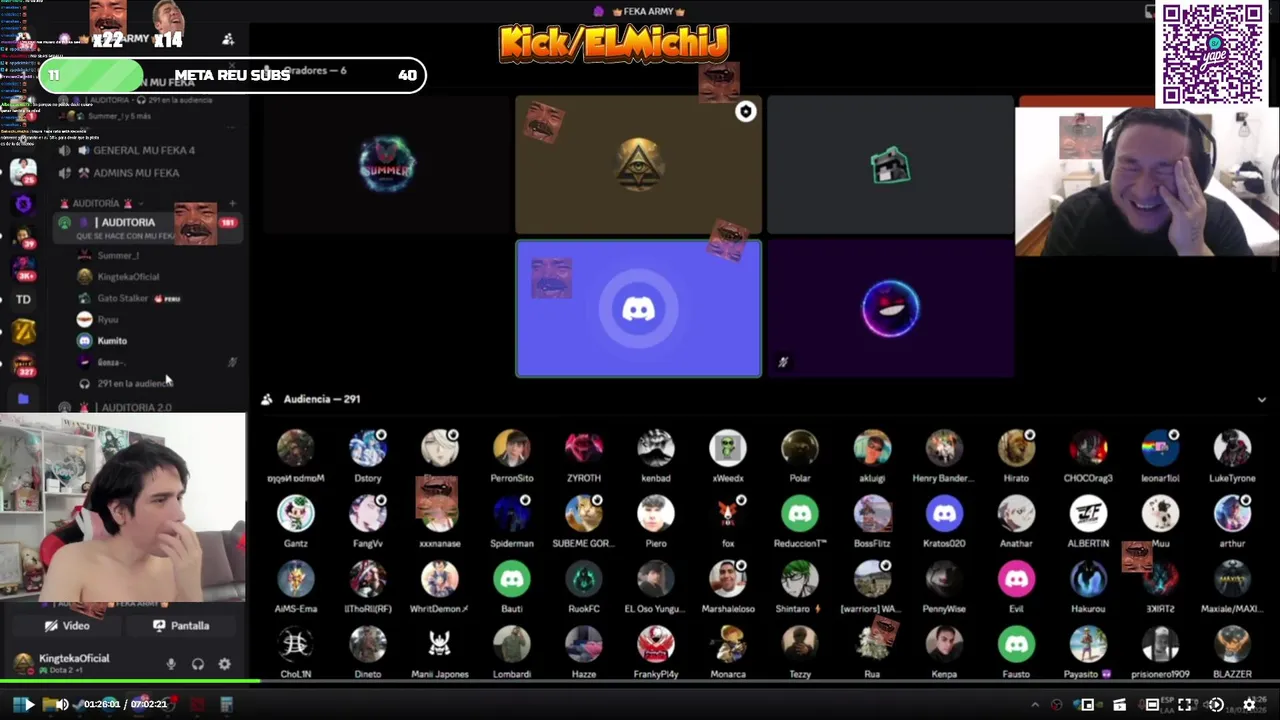Select speaker Summer_! in channel list
Viewport: 1280px width, 720px height.
coord(118,256)
